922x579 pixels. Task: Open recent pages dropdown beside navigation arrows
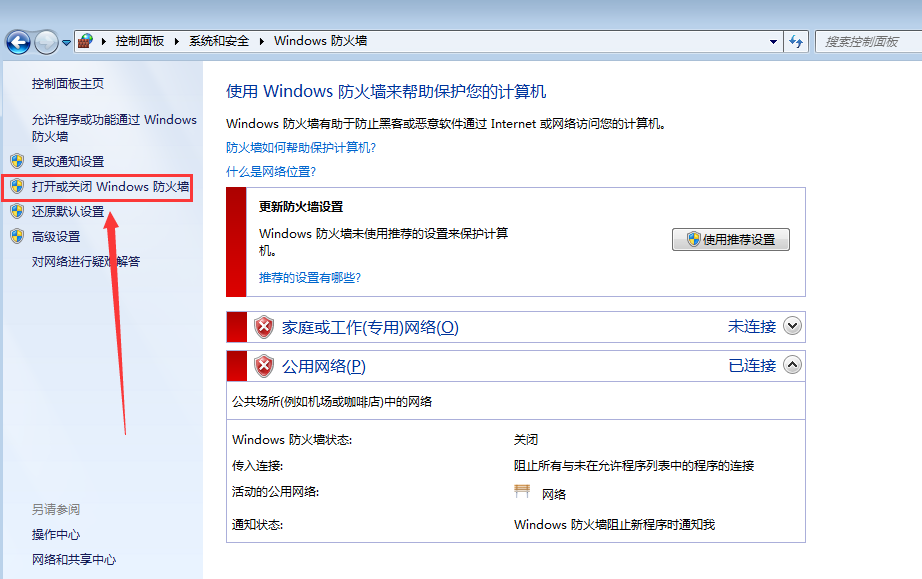66,42
